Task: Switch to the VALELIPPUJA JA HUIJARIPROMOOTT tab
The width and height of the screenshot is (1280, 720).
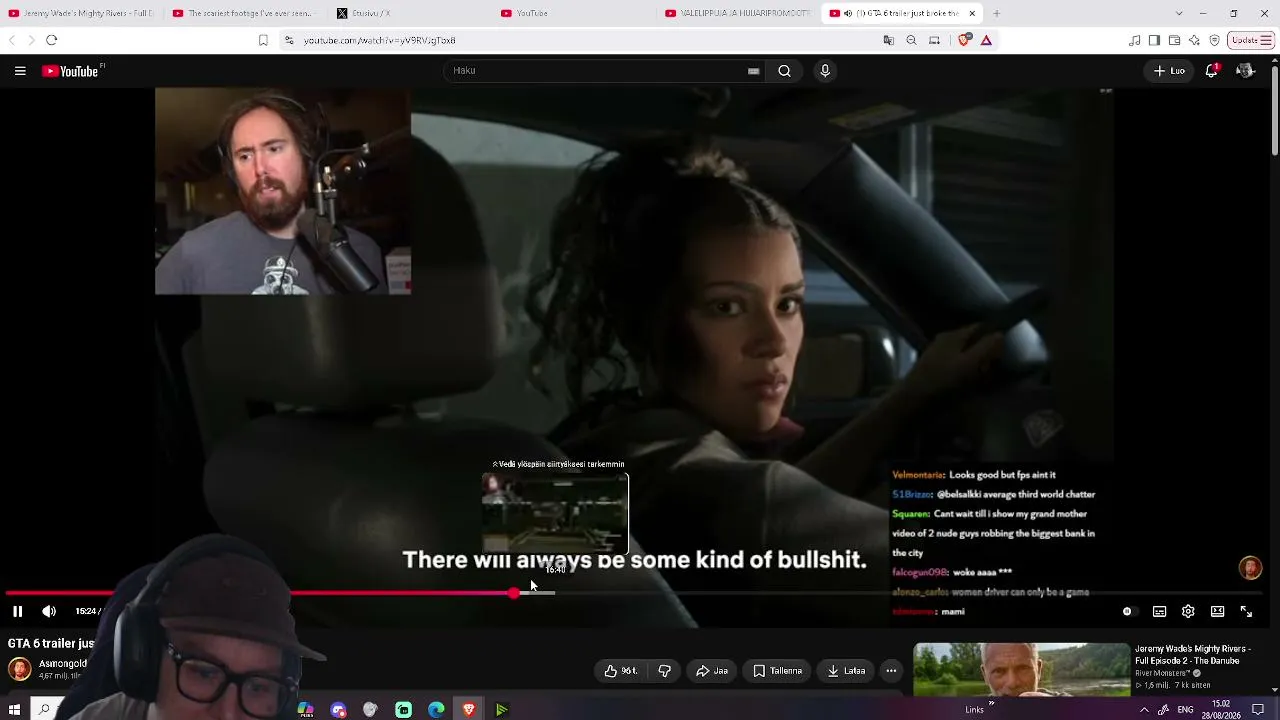Action: [738, 13]
